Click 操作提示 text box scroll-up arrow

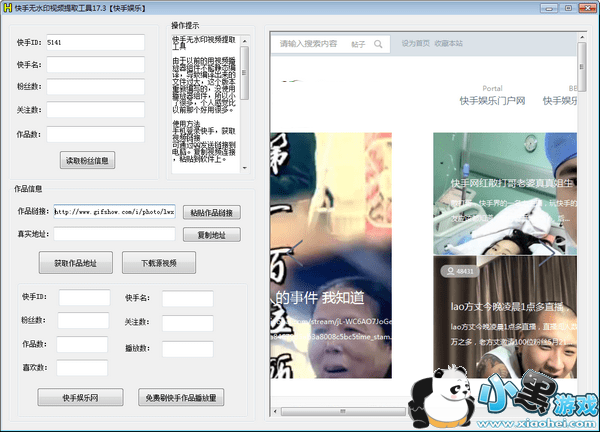click(245, 41)
